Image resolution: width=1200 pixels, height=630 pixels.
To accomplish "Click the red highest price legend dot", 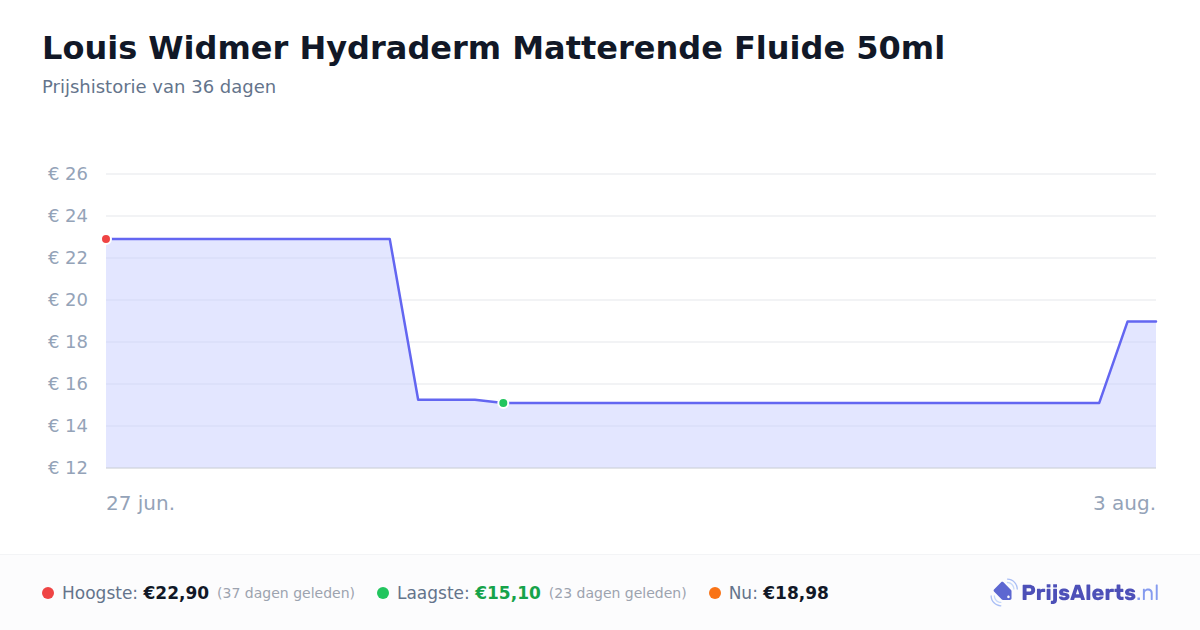I will point(48,593).
